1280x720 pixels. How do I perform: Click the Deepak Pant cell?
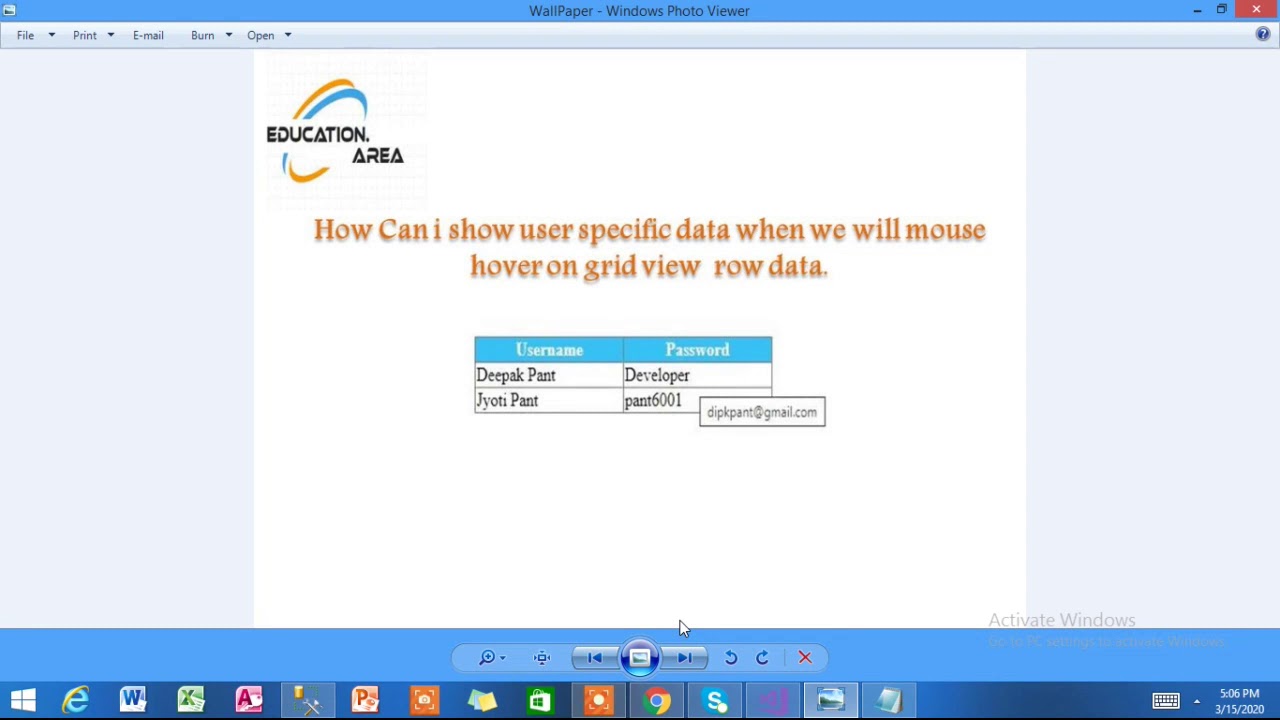click(x=549, y=375)
